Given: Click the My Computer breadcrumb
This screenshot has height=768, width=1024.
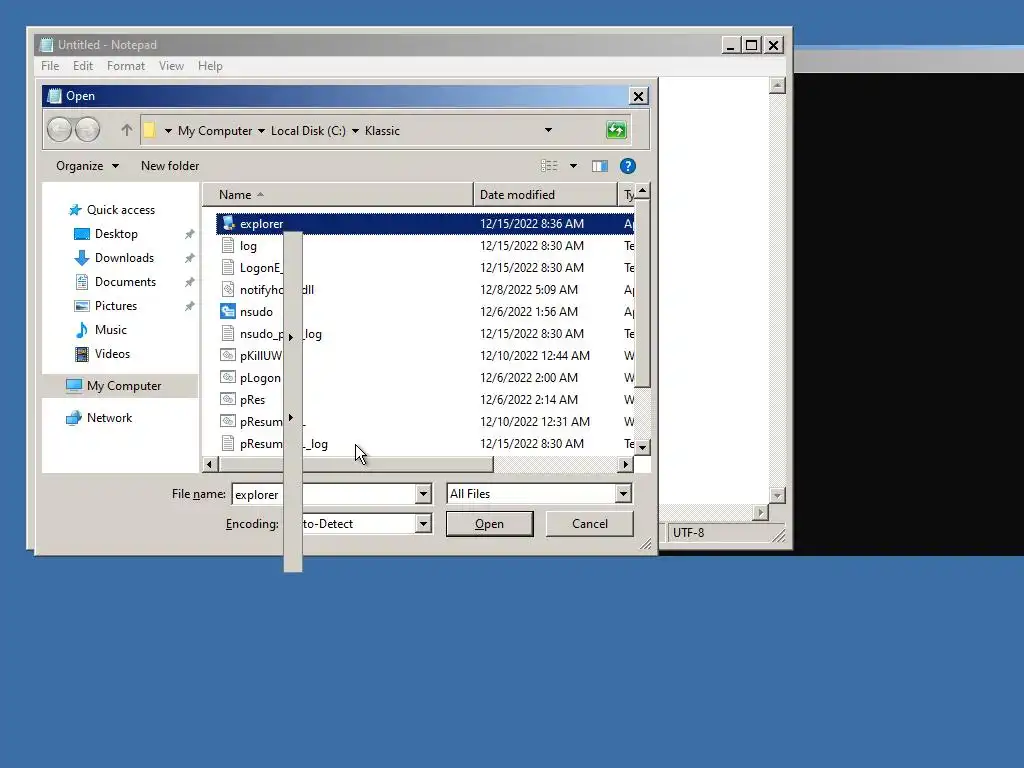Looking at the screenshot, I should (215, 131).
